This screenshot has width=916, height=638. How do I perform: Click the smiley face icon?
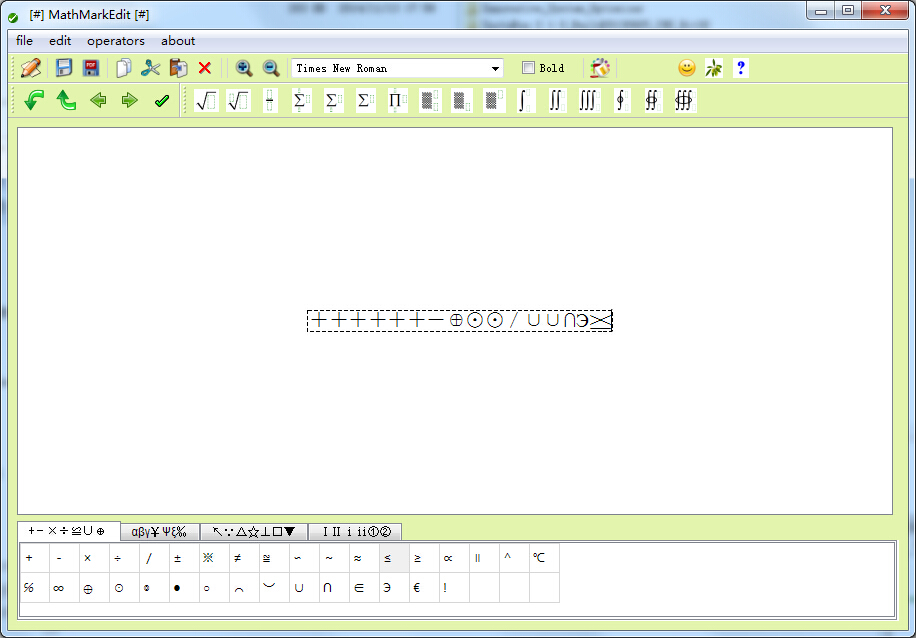point(686,67)
